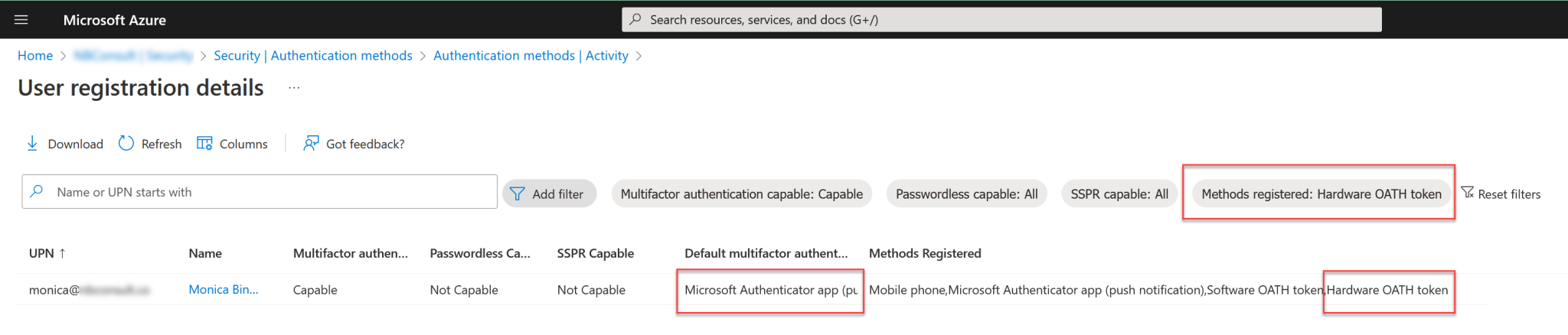Screen dimensions: 1568x335
Task: Click the Not Capable cell under Passwordless
Action: point(464,290)
